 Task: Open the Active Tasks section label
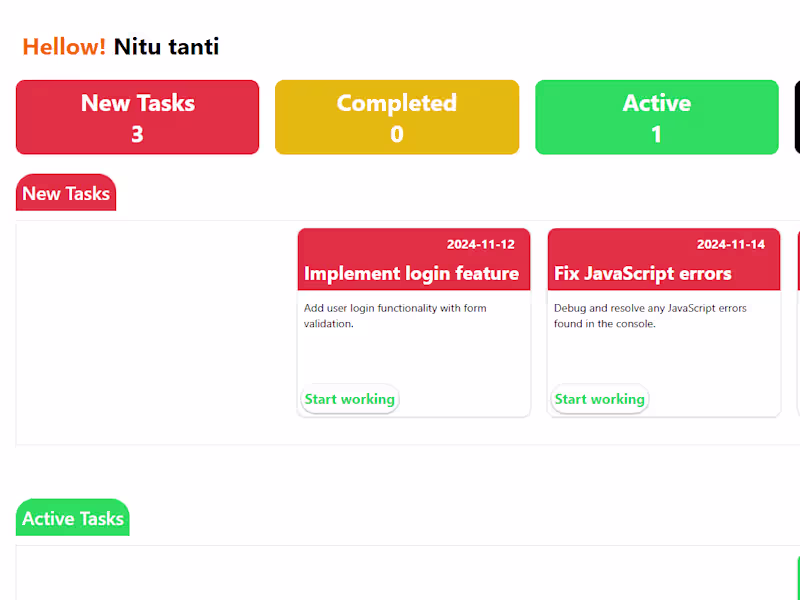point(73,518)
